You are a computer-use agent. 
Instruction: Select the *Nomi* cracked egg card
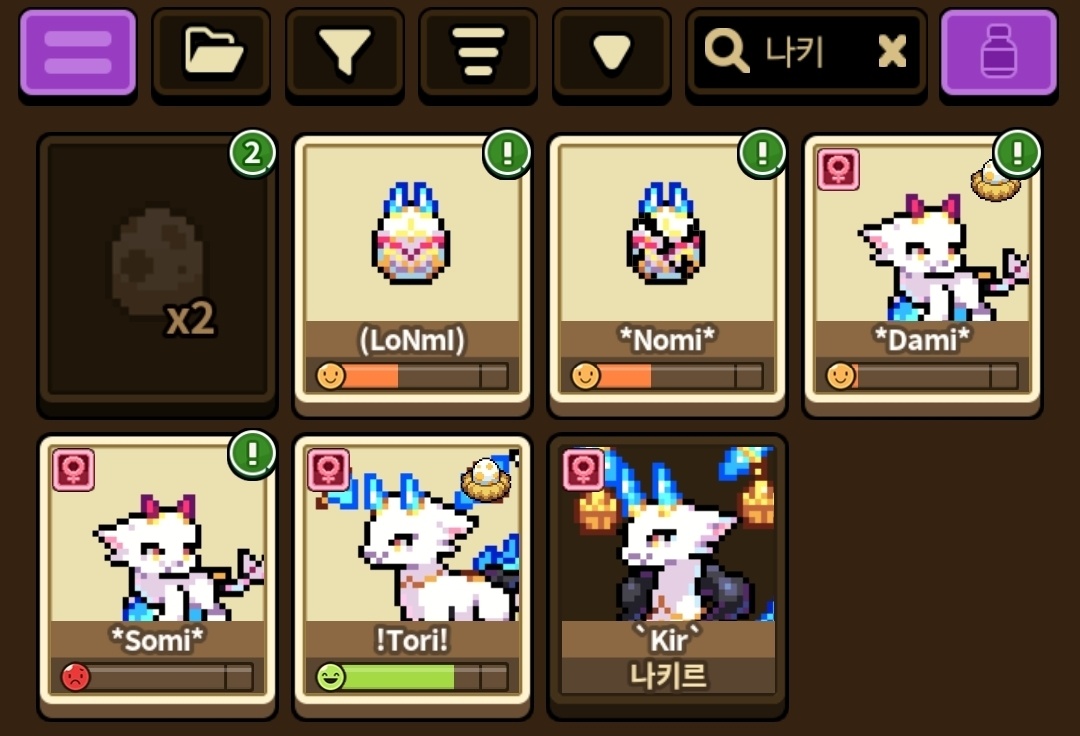click(x=667, y=275)
